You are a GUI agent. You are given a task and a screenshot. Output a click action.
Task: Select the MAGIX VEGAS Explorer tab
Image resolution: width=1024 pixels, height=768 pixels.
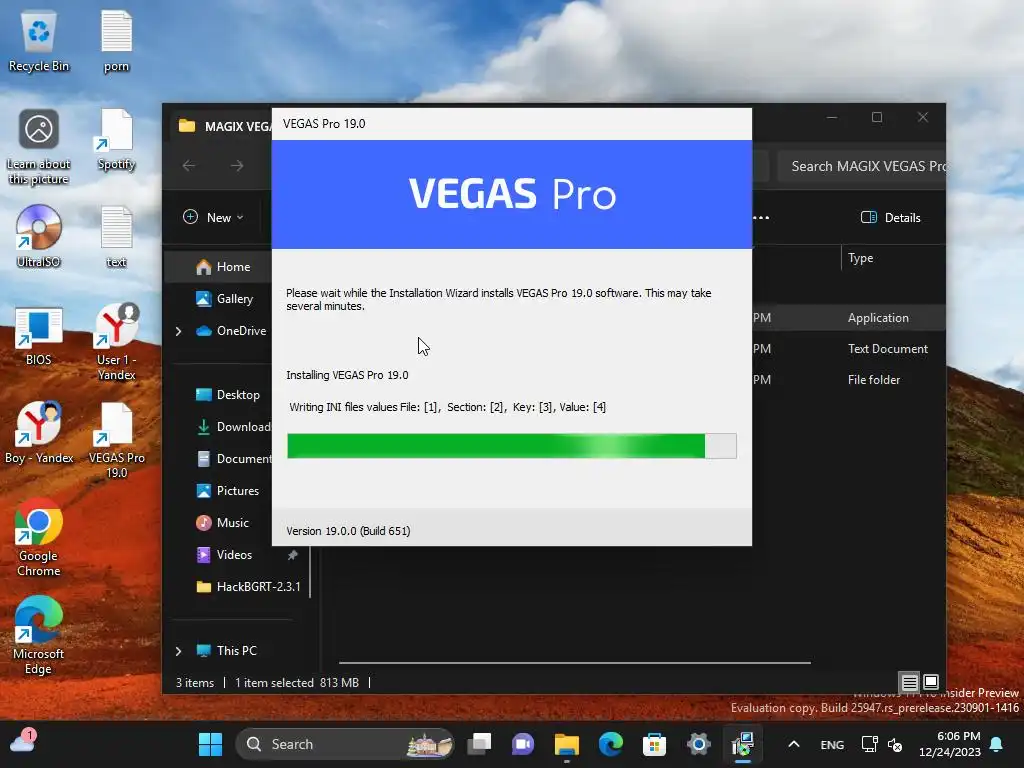(223, 126)
